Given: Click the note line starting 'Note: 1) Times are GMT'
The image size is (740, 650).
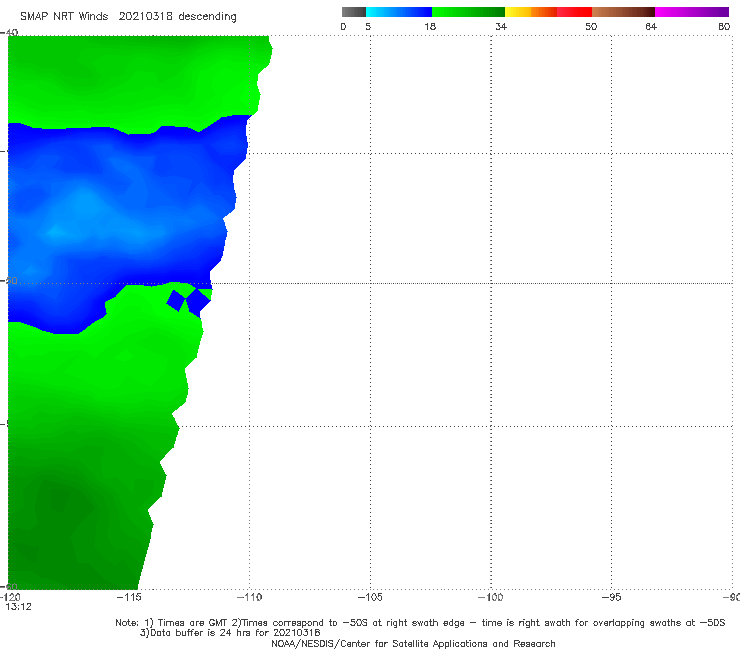Looking at the screenshot, I should (420, 623).
